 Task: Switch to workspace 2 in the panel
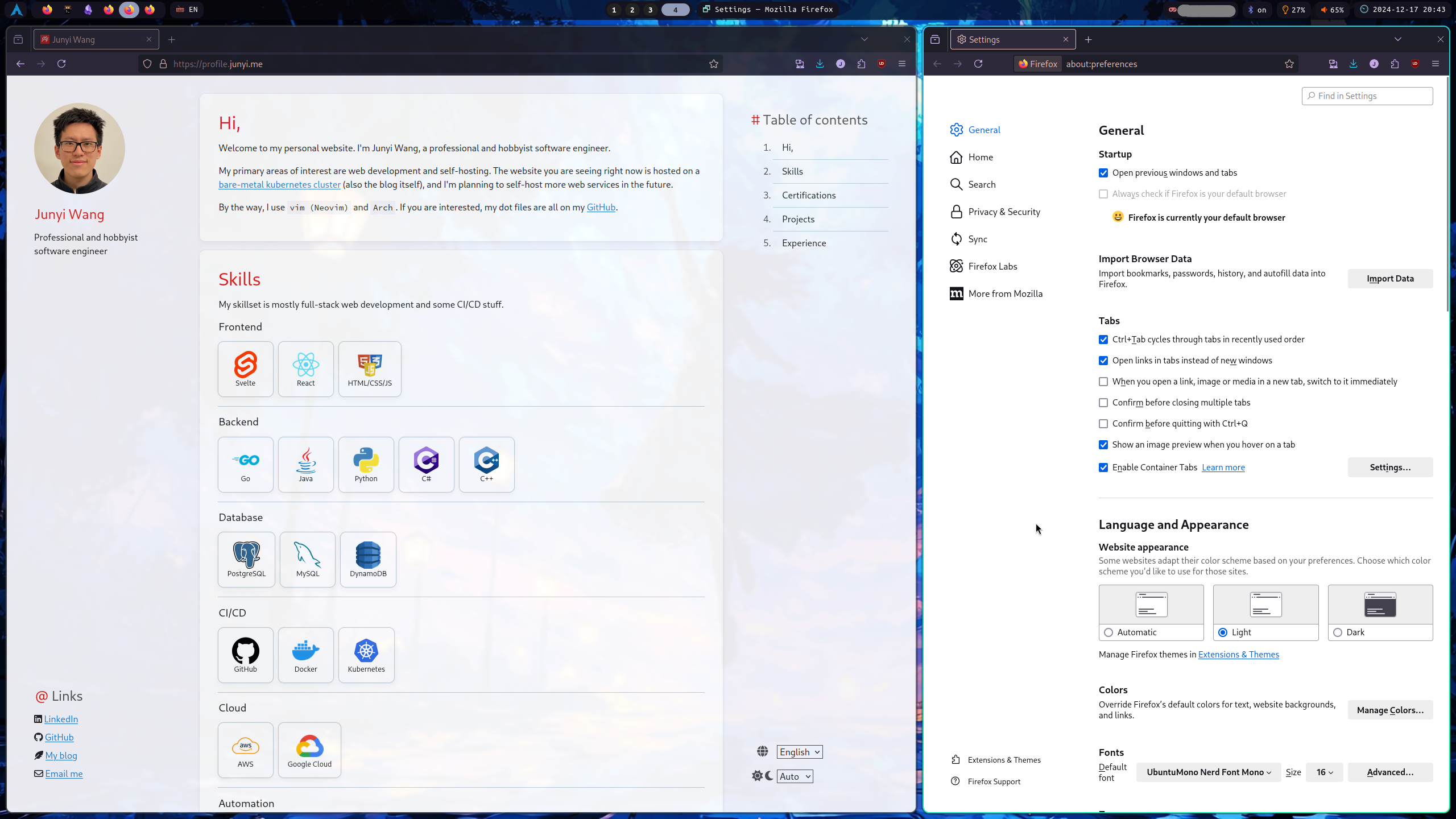[x=632, y=10]
